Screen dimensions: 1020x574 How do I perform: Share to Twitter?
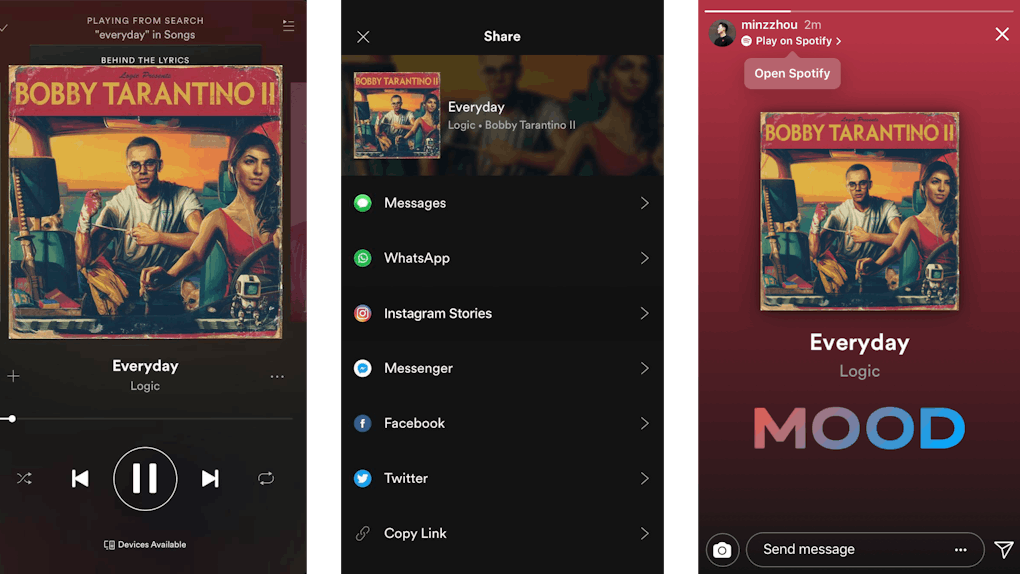[x=502, y=478]
